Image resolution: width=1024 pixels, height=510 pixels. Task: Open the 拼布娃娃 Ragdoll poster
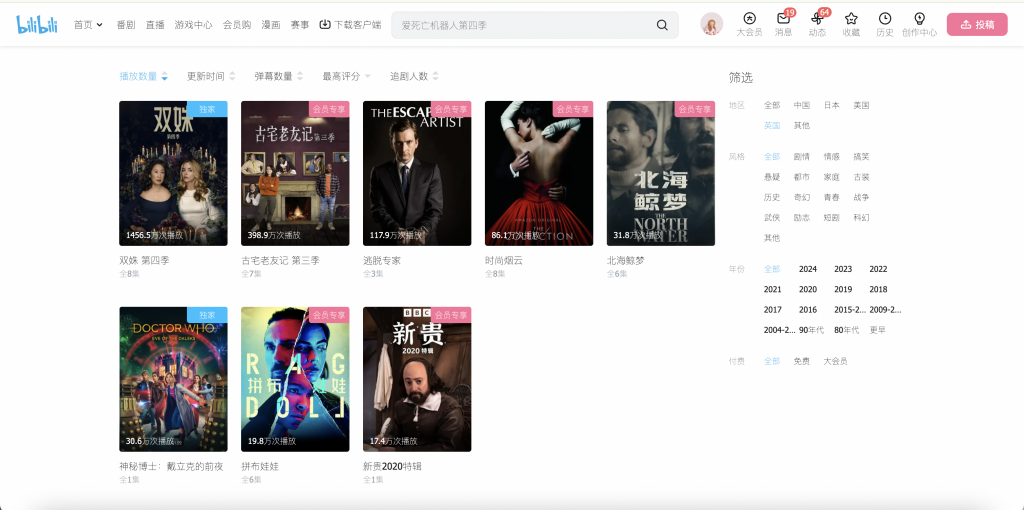295,379
